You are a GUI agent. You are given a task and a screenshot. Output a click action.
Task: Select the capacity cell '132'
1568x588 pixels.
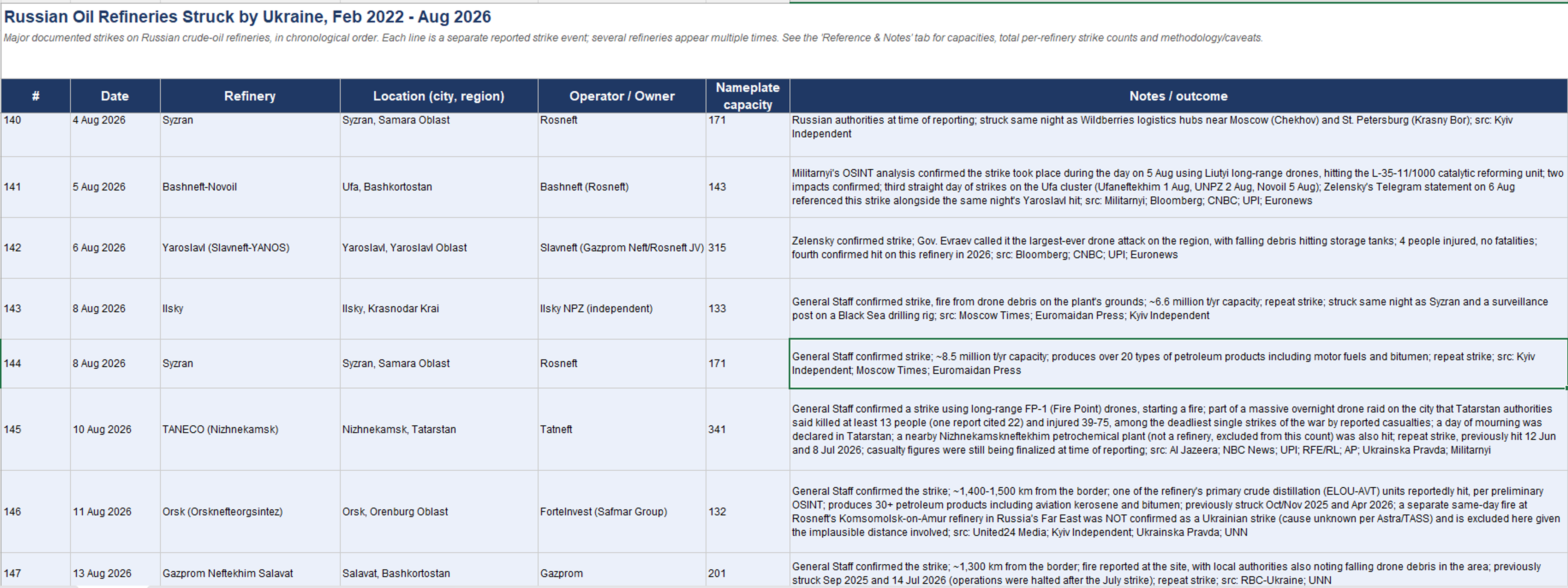[x=748, y=512]
